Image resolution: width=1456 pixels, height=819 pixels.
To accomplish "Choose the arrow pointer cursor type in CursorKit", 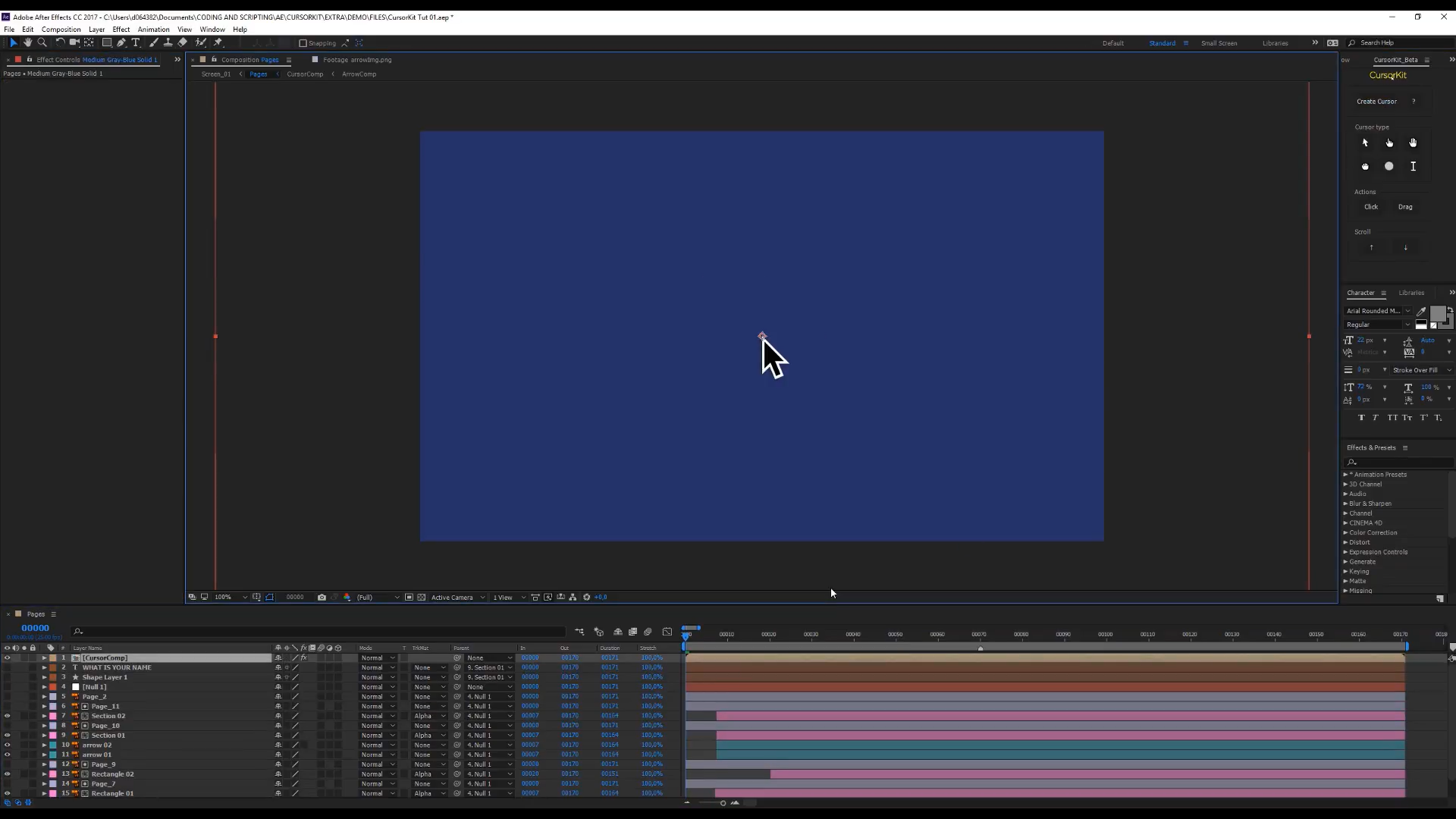I will [x=1365, y=143].
